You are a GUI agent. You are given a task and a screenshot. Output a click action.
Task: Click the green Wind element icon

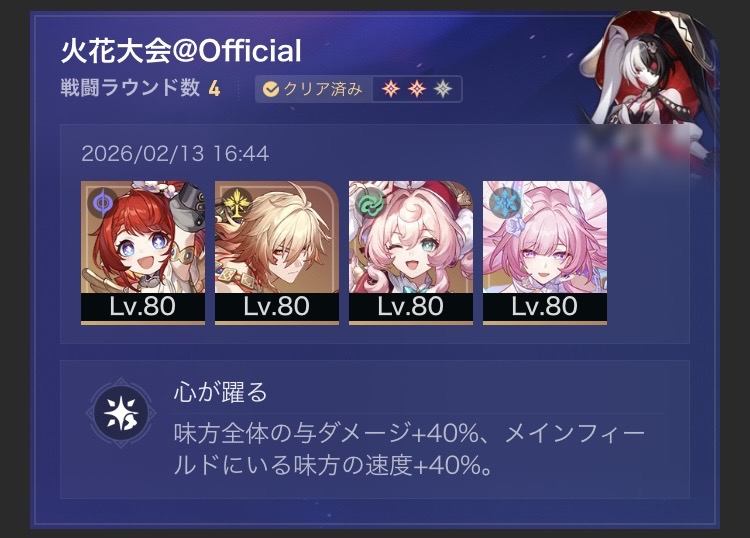(371, 202)
